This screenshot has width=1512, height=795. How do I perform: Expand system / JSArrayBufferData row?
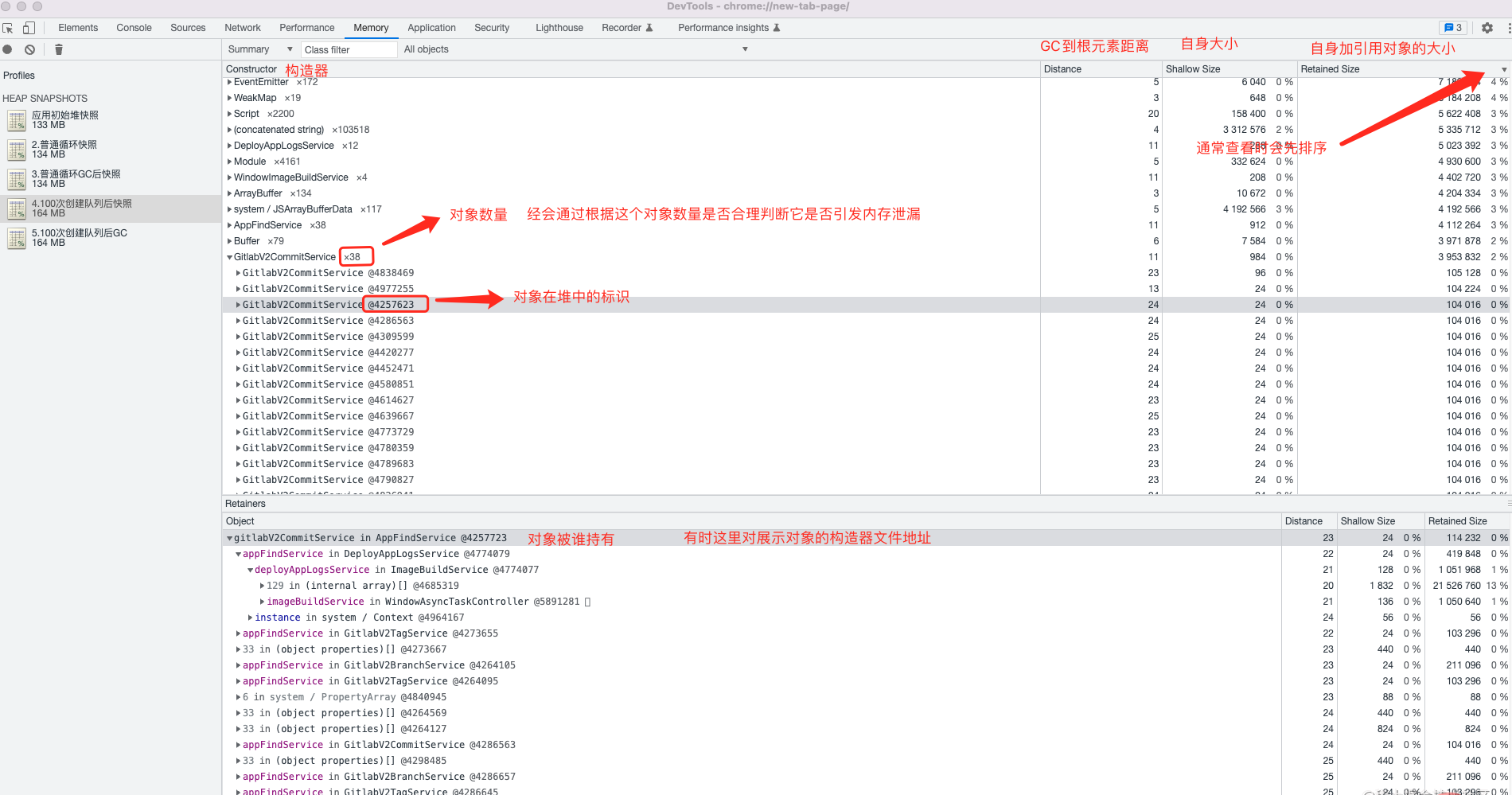point(229,209)
